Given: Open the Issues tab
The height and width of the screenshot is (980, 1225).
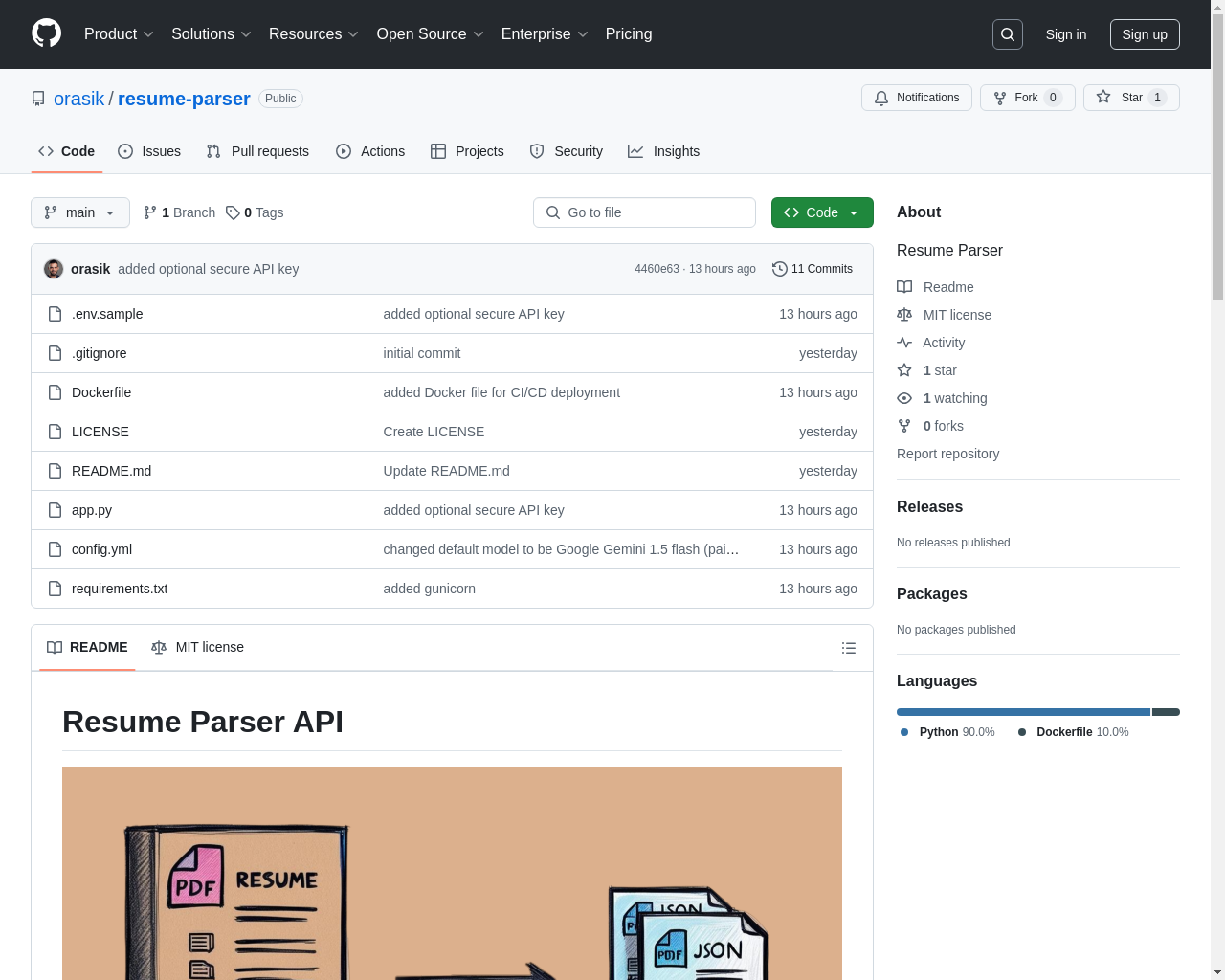Looking at the screenshot, I should pyautogui.click(x=149, y=151).
